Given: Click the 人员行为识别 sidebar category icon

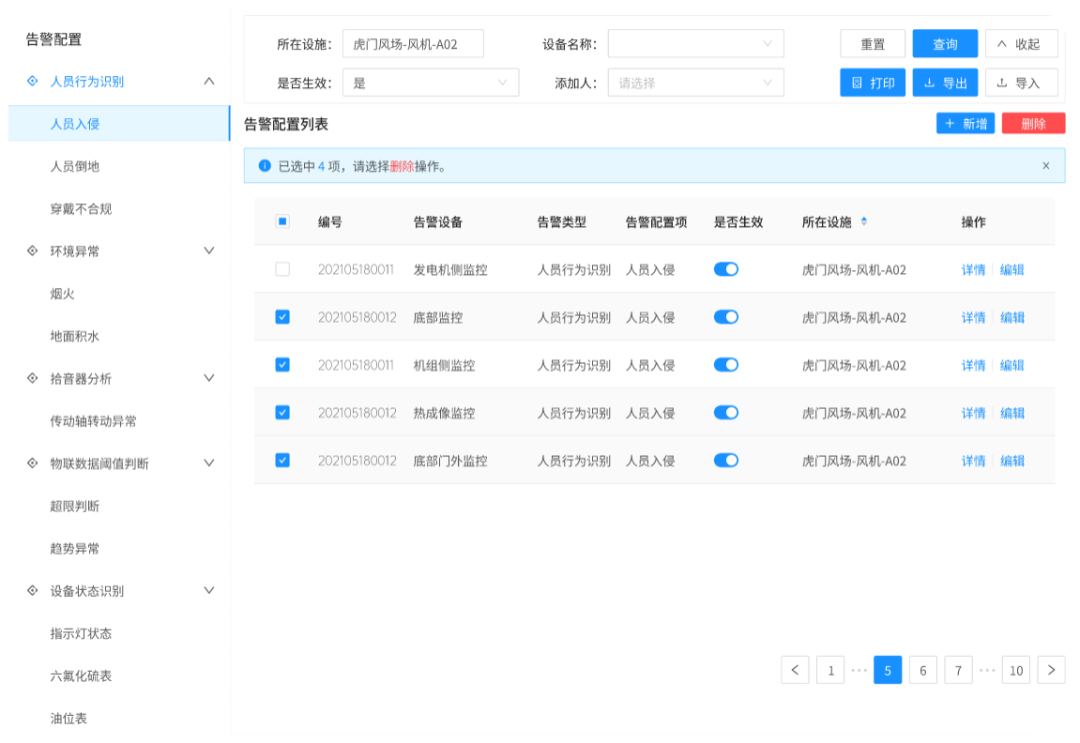Looking at the screenshot, I should click(x=32, y=81).
